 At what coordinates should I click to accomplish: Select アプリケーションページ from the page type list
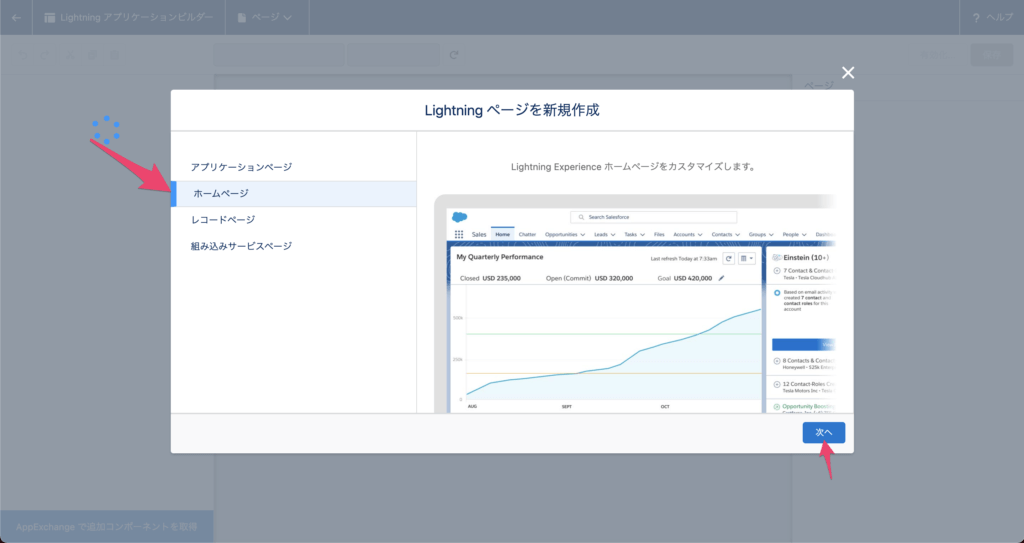click(241, 167)
